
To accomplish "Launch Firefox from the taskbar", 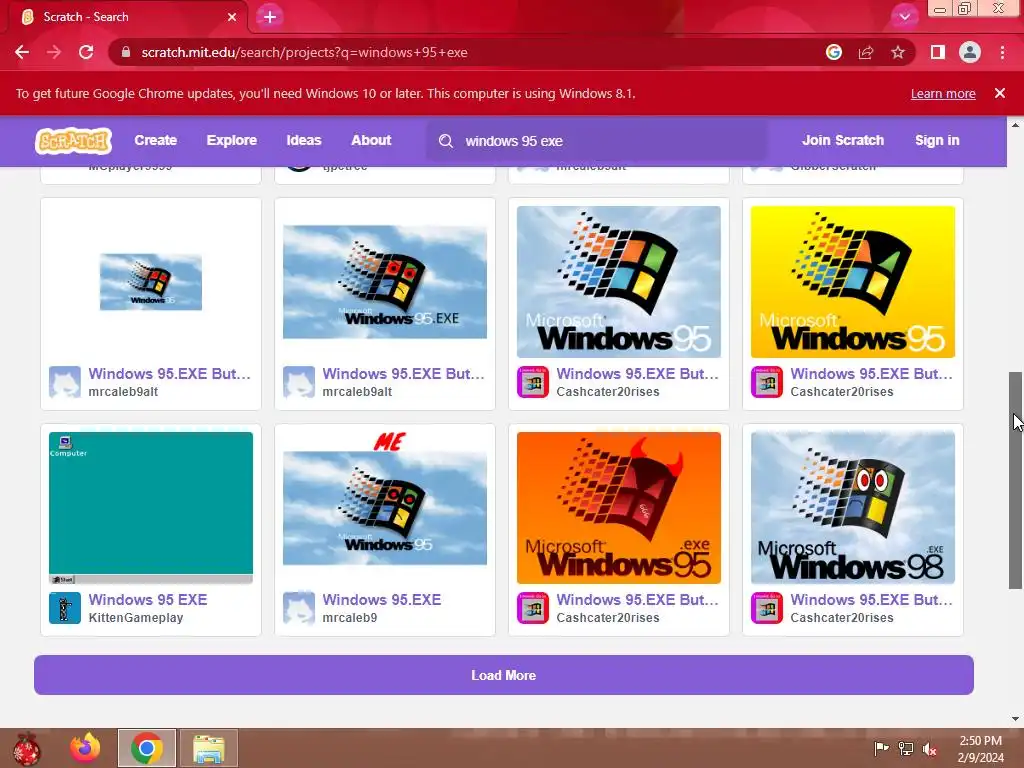I will [x=86, y=748].
